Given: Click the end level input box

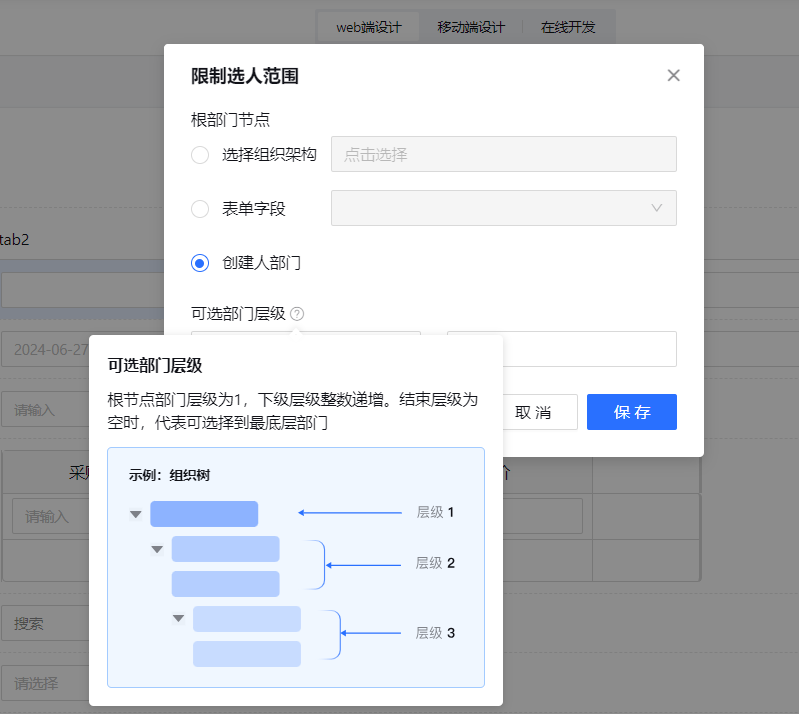Looking at the screenshot, I should (562, 349).
